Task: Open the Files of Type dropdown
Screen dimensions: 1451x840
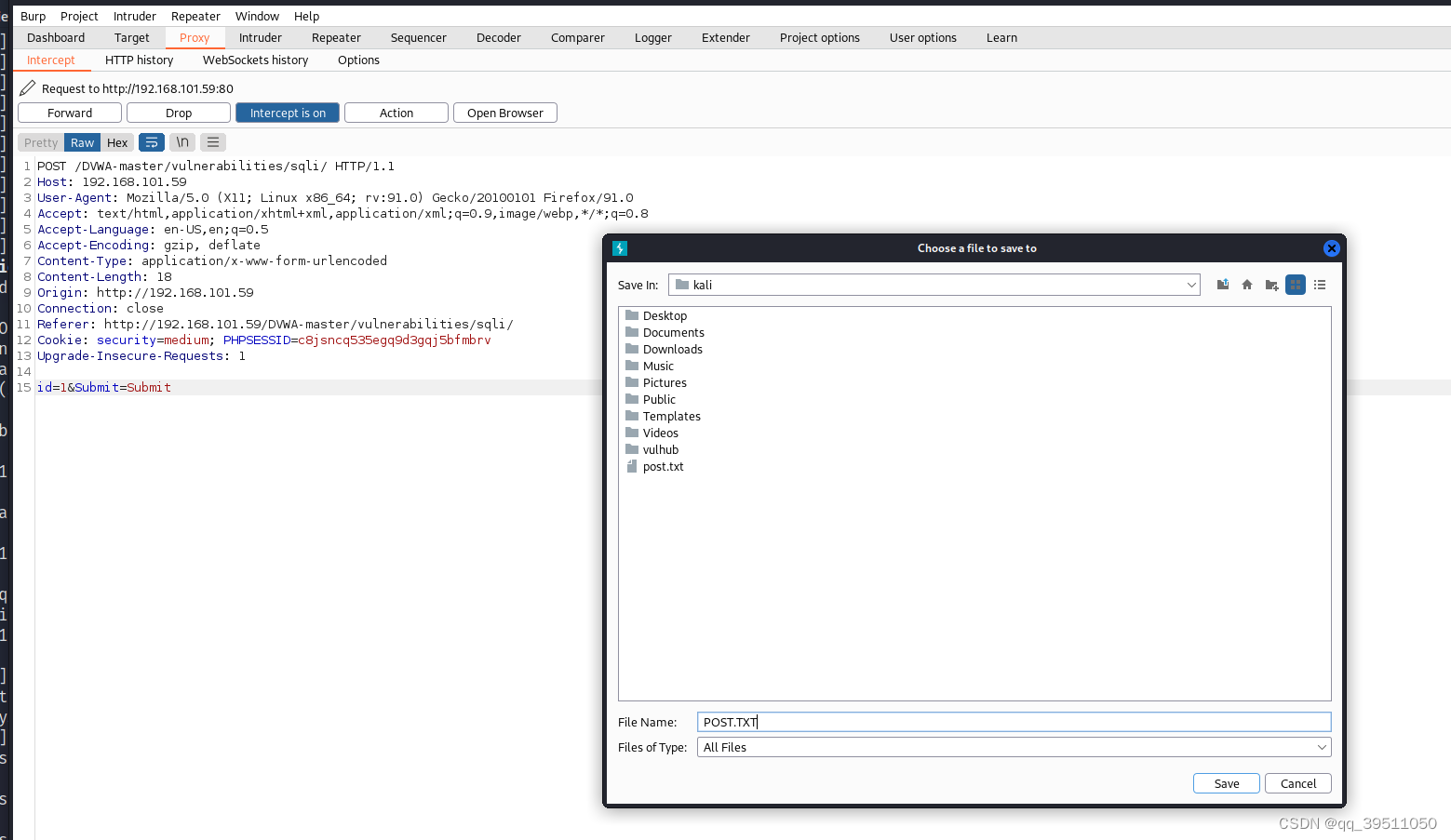Action: pos(1014,747)
